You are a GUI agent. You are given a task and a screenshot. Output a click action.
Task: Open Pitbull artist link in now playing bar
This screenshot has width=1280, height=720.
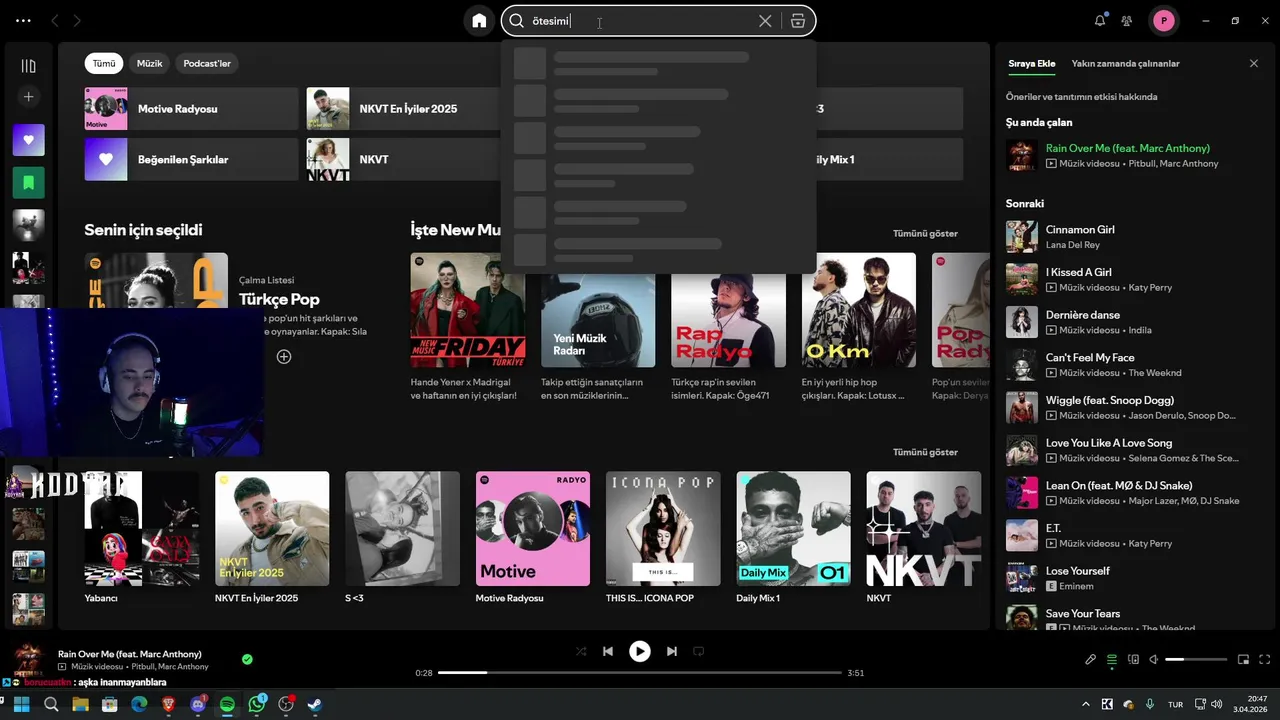pos(142,667)
